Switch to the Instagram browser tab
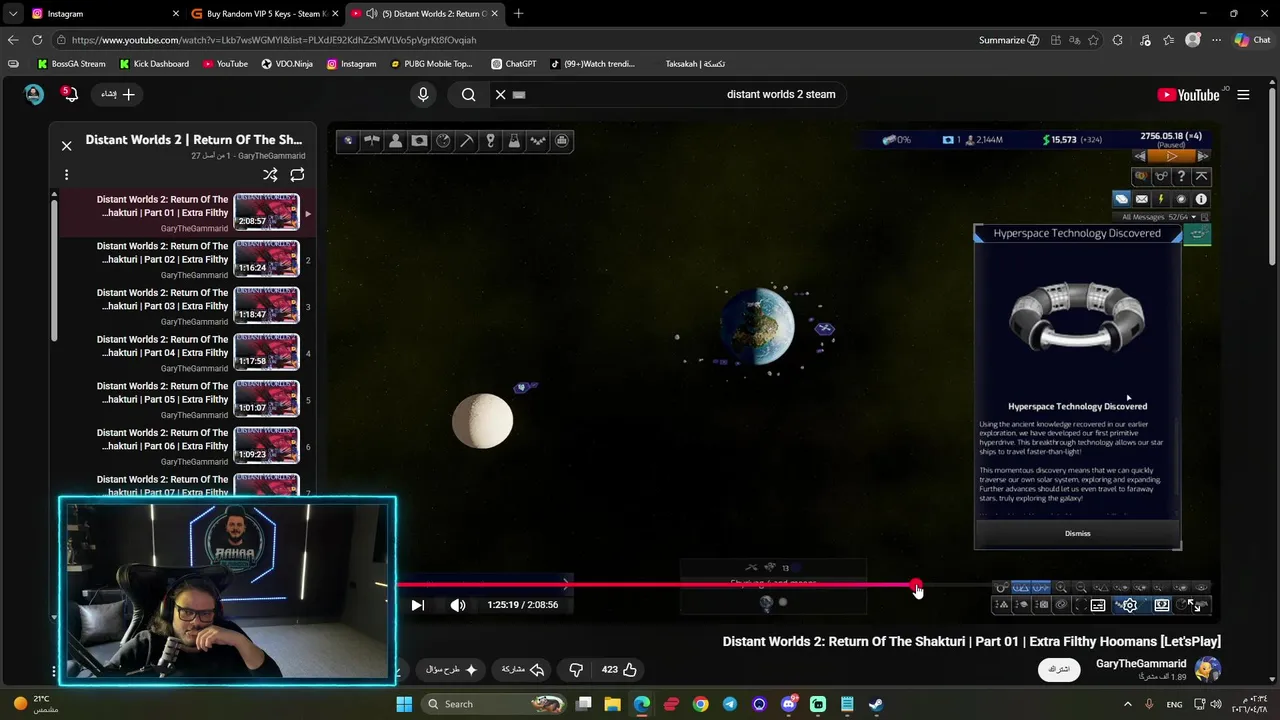The height and width of the screenshot is (720, 1280). click(x=105, y=14)
